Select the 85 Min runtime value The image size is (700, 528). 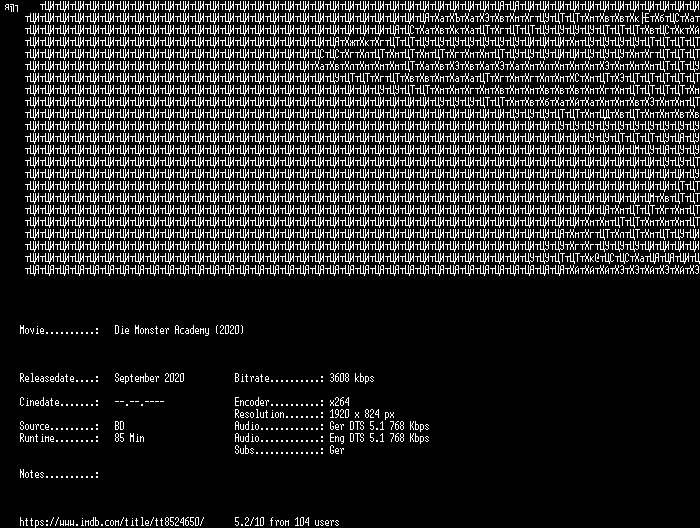[129, 438]
